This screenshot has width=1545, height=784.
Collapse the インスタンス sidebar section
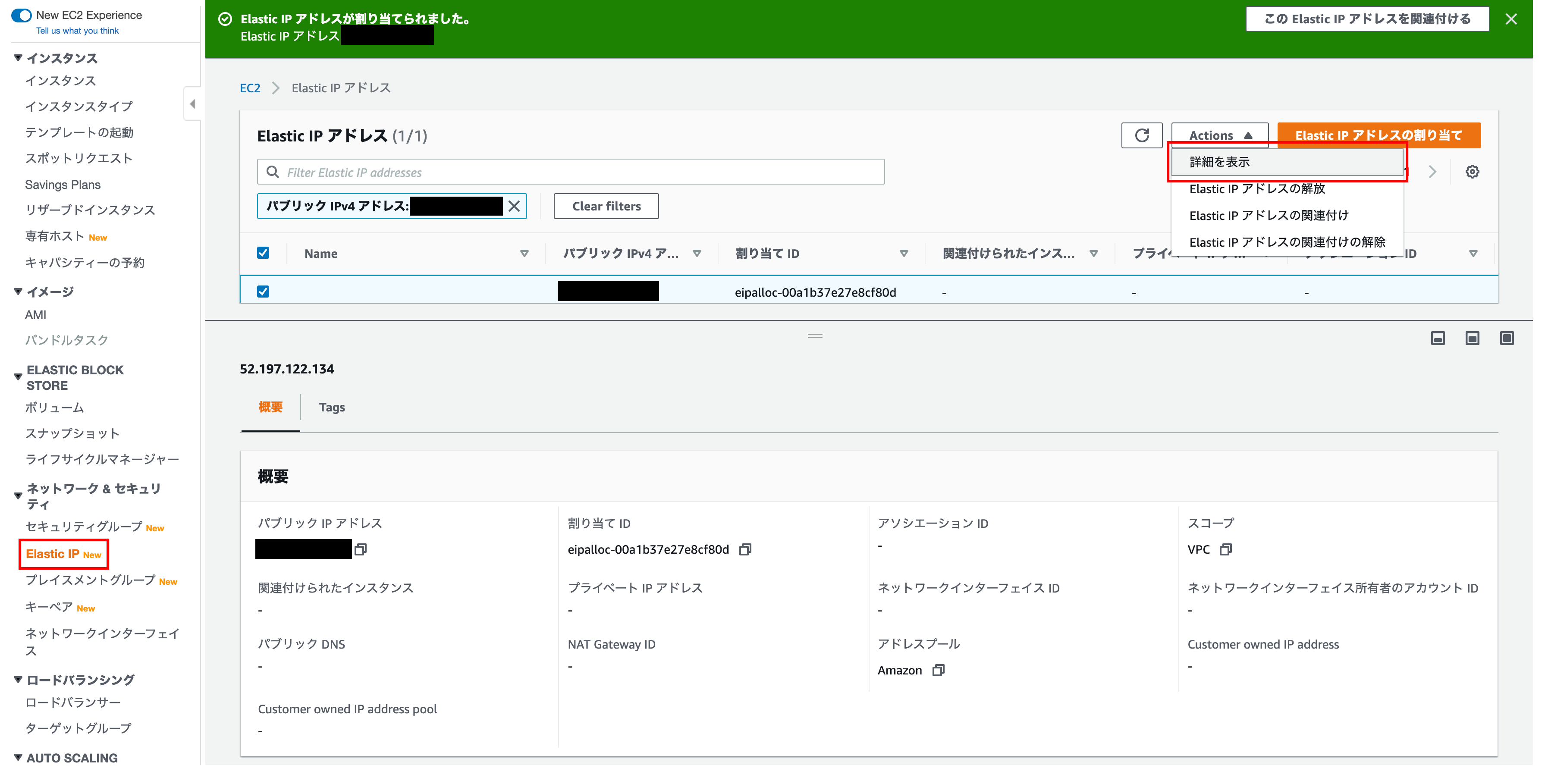[x=18, y=58]
